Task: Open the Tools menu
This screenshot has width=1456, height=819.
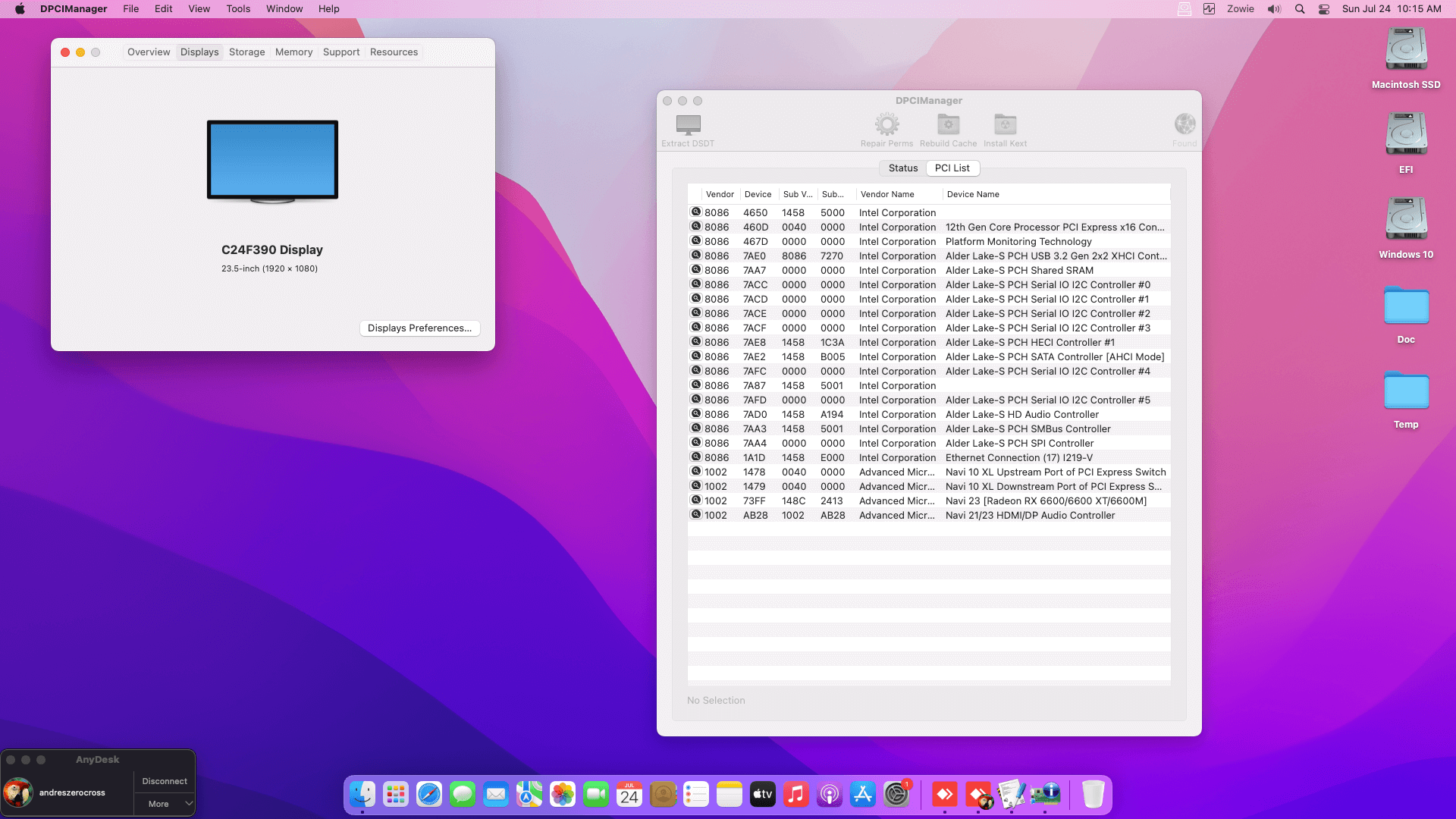Action: tap(238, 9)
